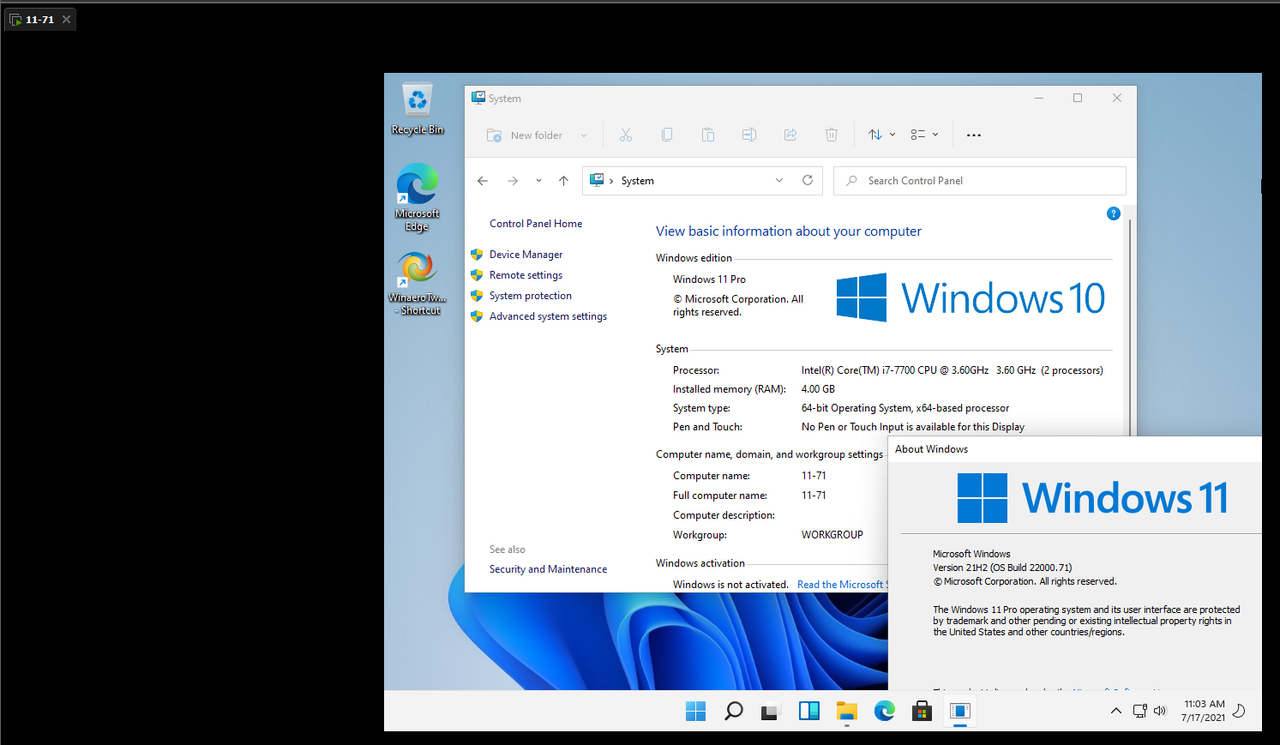Show hidden icons with tray chevron
This screenshot has width=1280, height=745.
pyautogui.click(x=1116, y=711)
